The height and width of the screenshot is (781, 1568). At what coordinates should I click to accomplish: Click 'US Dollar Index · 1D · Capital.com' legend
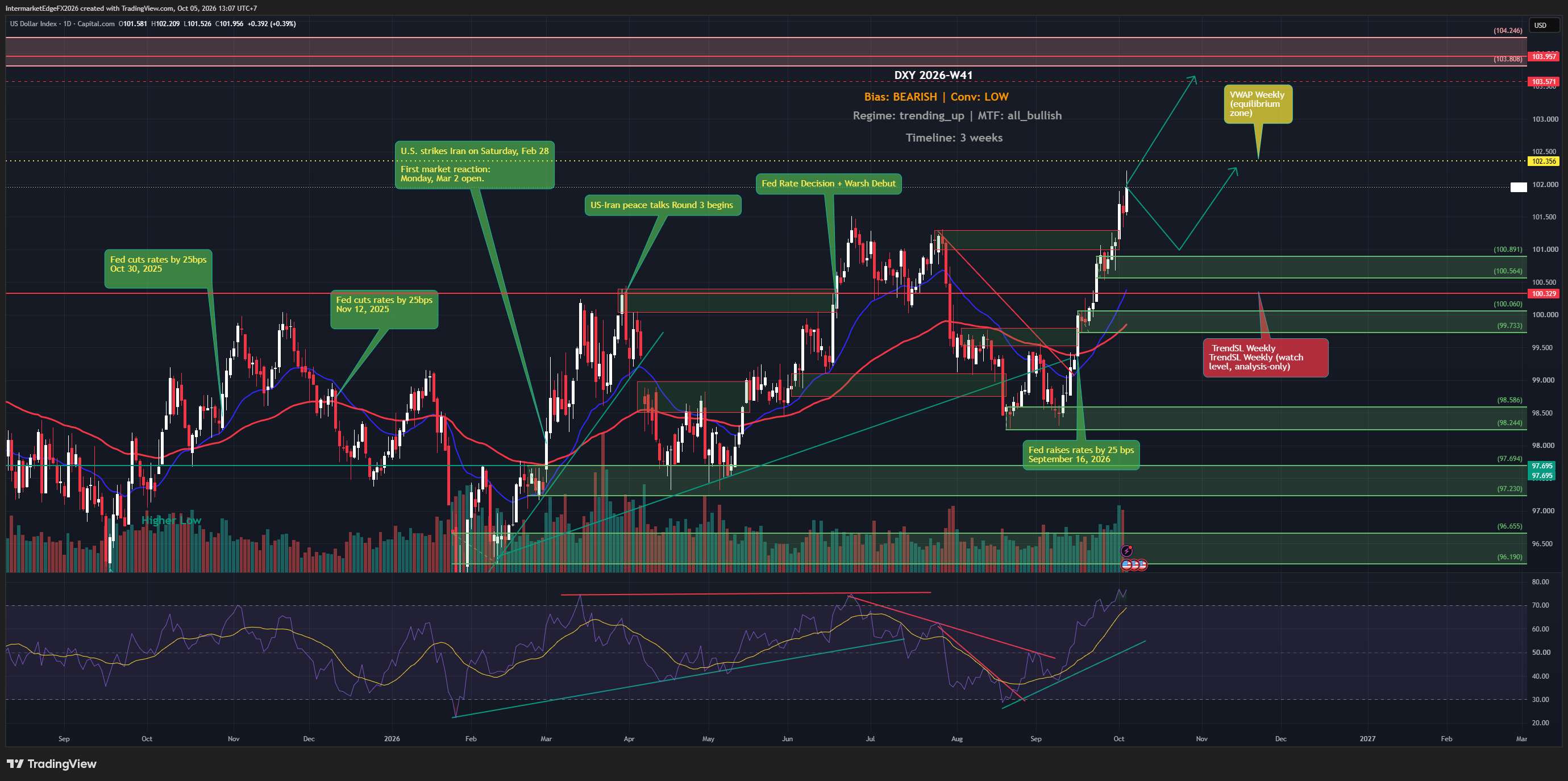(62, 24)
